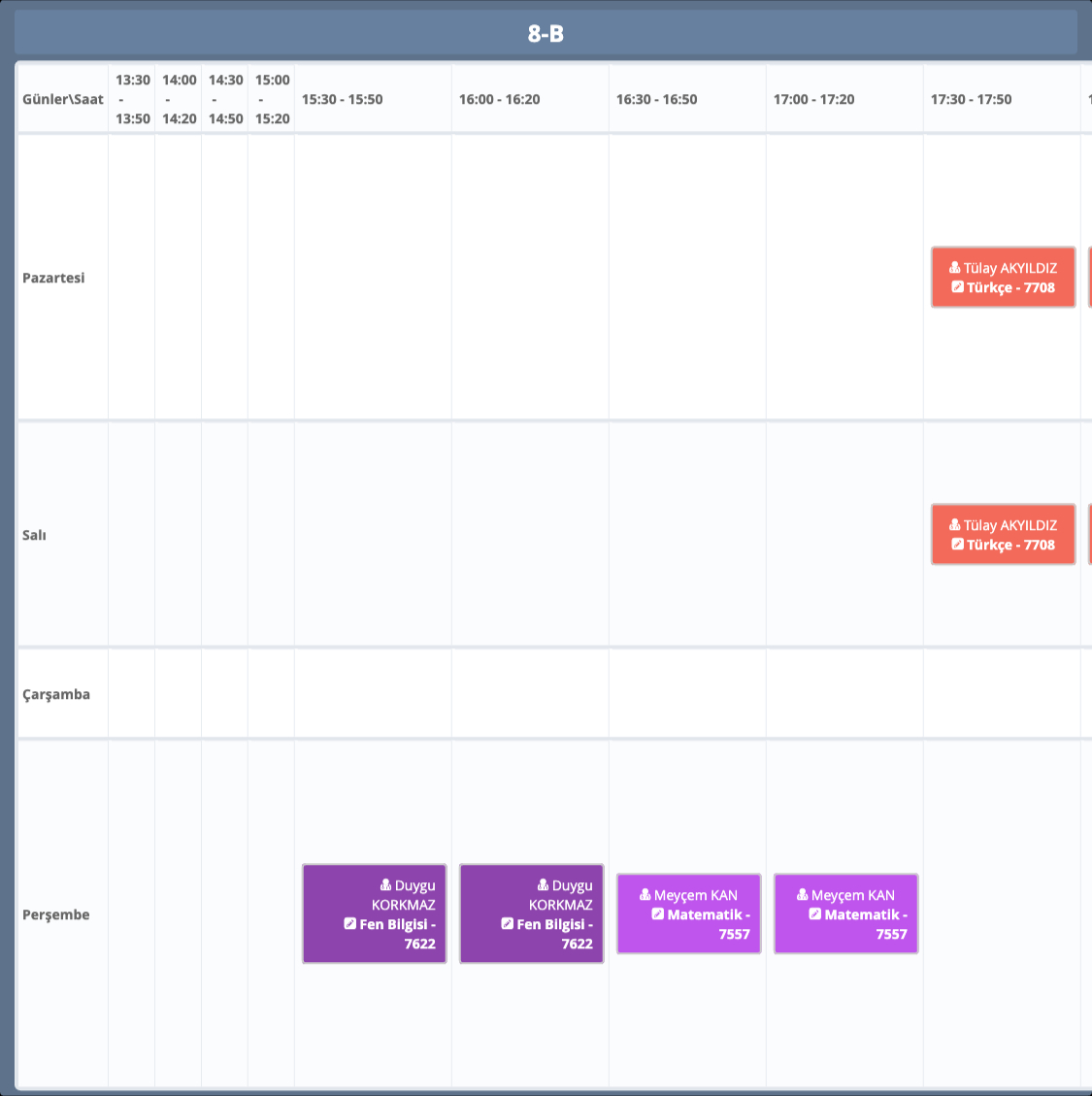Click the Pazartesi row label
This screenshot has height=1096, width=1092.
[x=53, y=278]
